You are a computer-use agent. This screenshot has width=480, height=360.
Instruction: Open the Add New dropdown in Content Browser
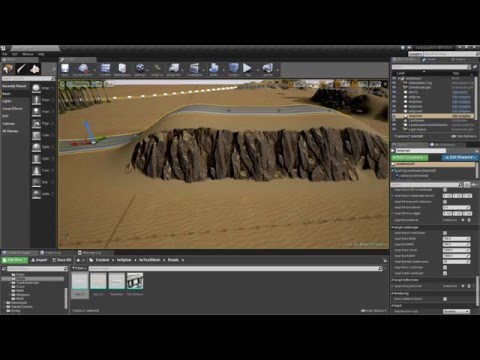pos(15,260)
